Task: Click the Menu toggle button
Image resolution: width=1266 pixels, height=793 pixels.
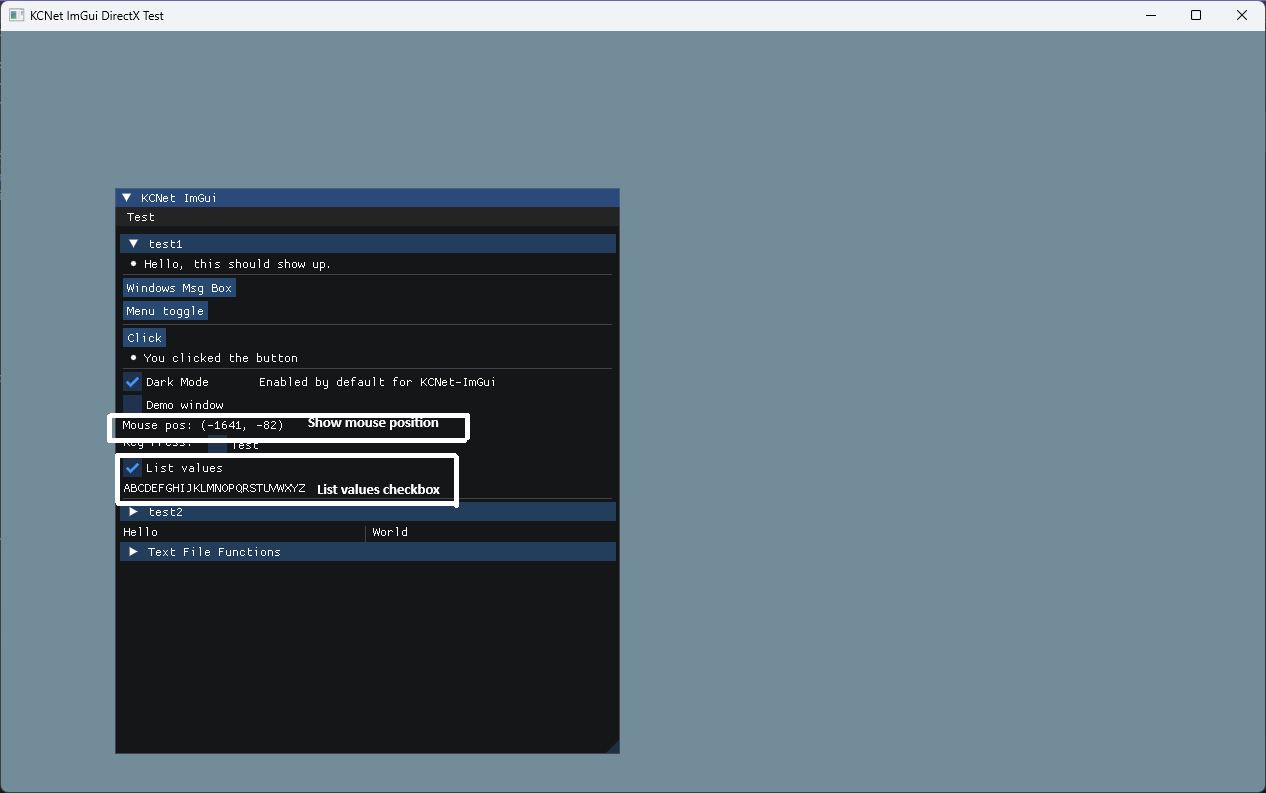Action: click(x=165, y=311)
